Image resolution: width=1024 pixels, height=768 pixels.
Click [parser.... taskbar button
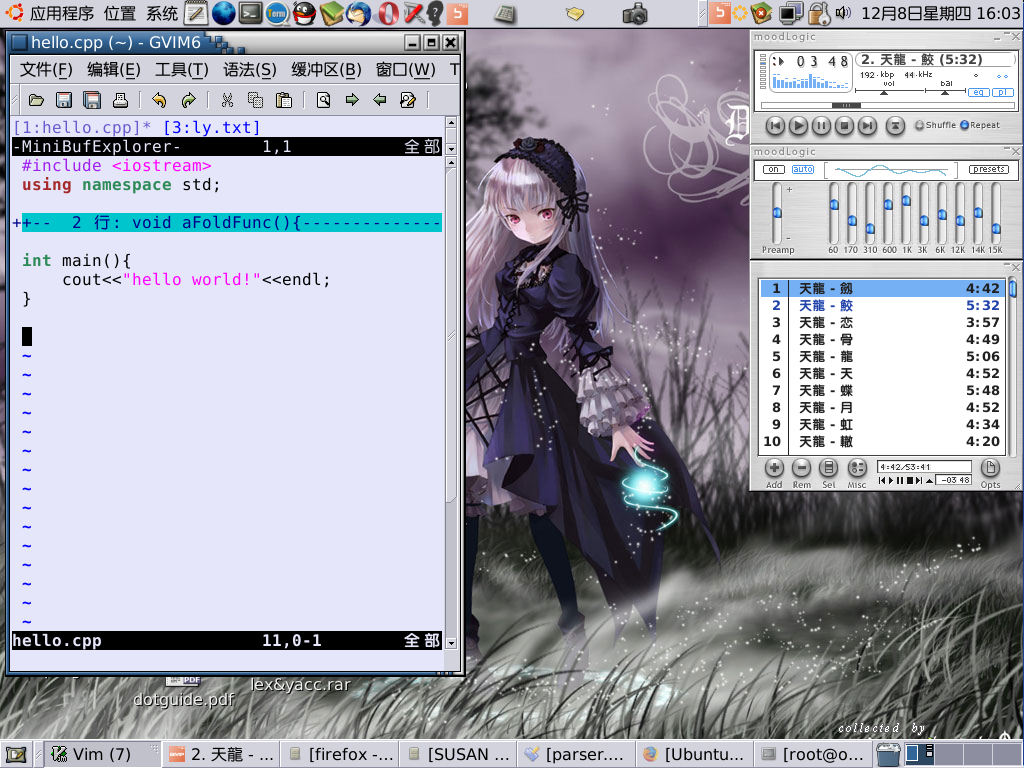click(x=576, y=754)
